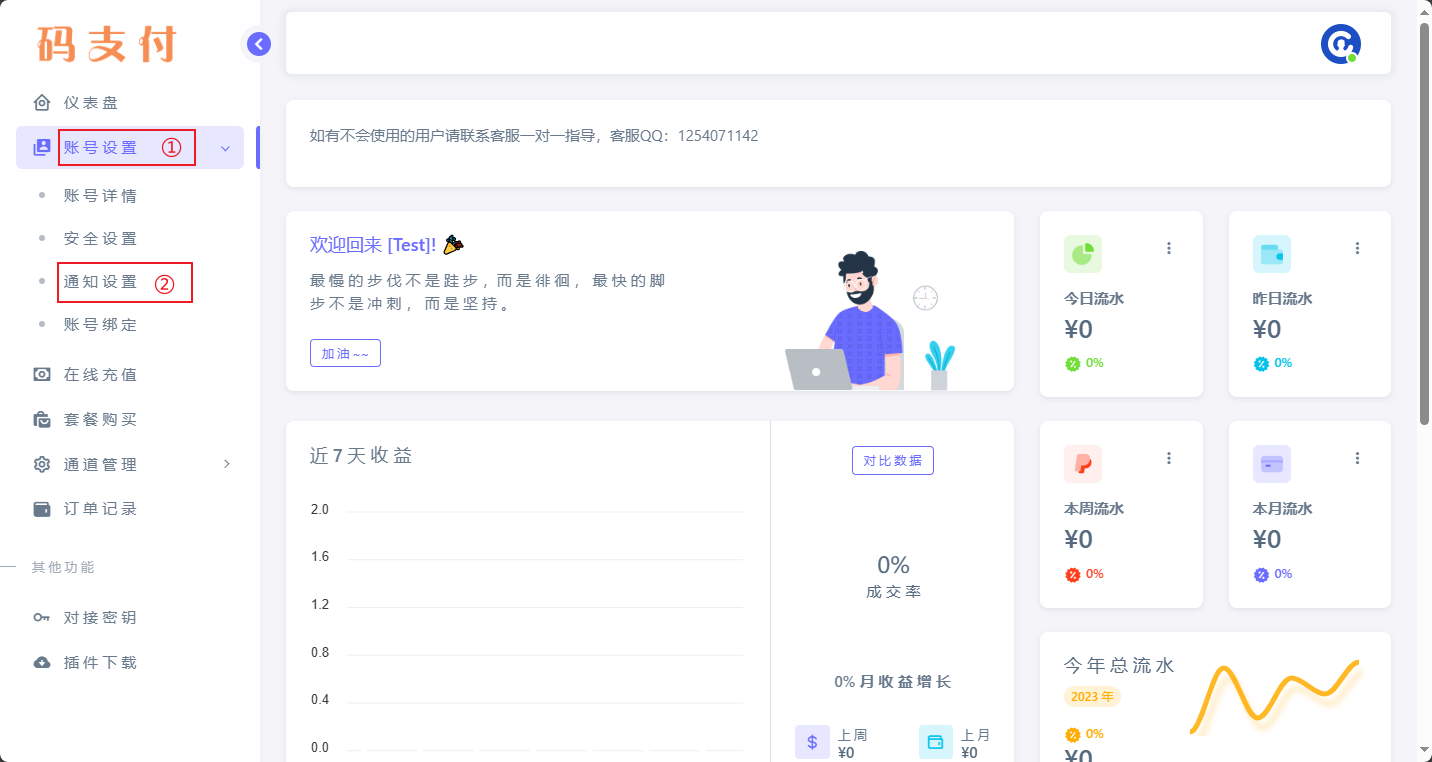Click the 订单记录 wallet icon
The height and width of the screenshot is (762, 1432).
coord(42,508)
